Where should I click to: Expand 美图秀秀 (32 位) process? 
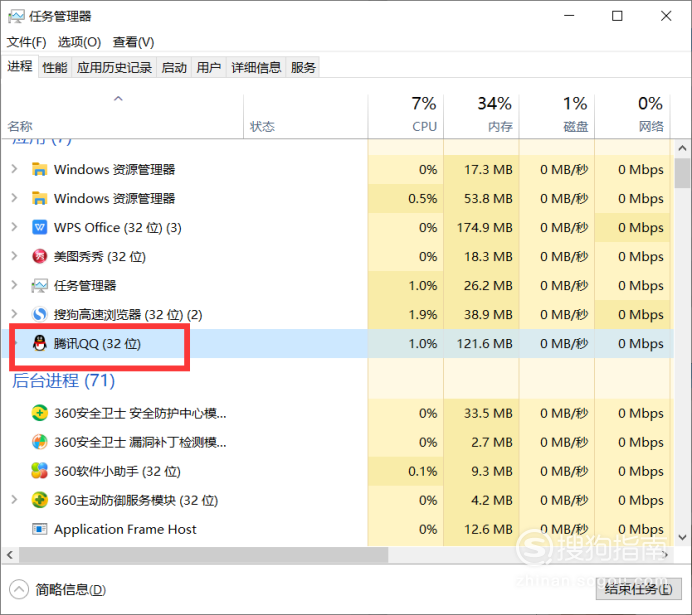[x=14, y=256]
